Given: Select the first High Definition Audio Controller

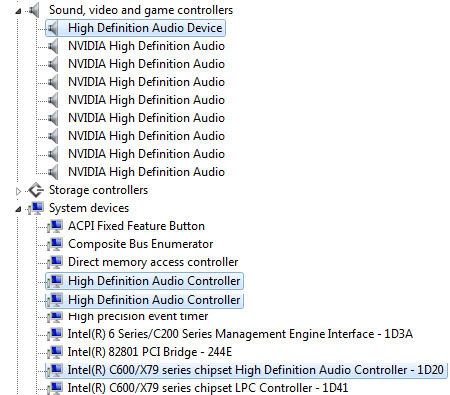Looking at the screenshot, I should (x=144, y=281).
